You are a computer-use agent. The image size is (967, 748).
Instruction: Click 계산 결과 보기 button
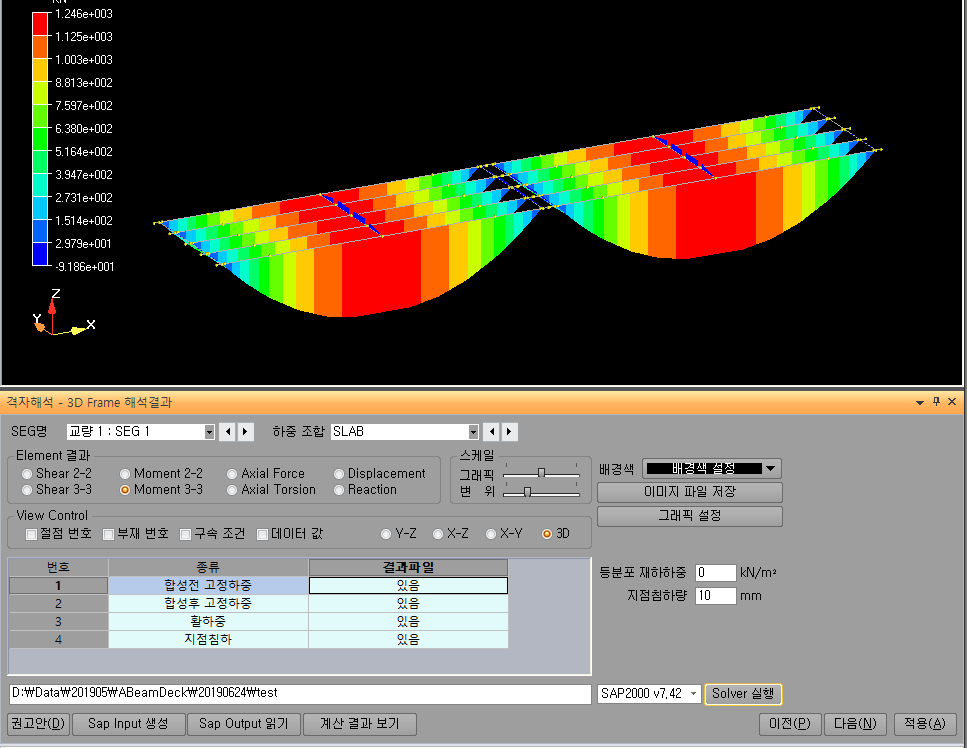[360, 724]
